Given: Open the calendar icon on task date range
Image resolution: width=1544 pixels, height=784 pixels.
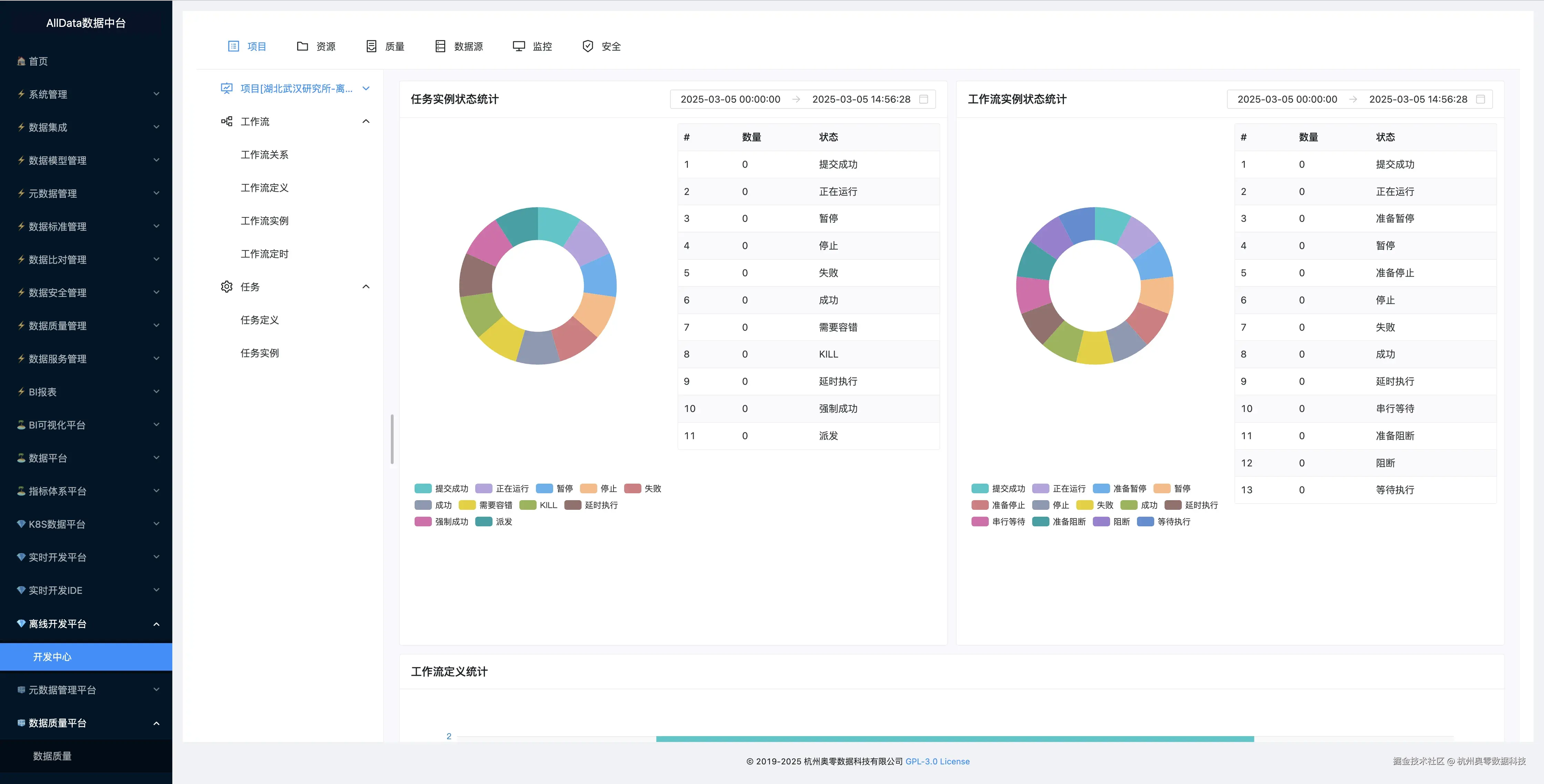Looking at the screenshot, I should (x=925, y=100).
